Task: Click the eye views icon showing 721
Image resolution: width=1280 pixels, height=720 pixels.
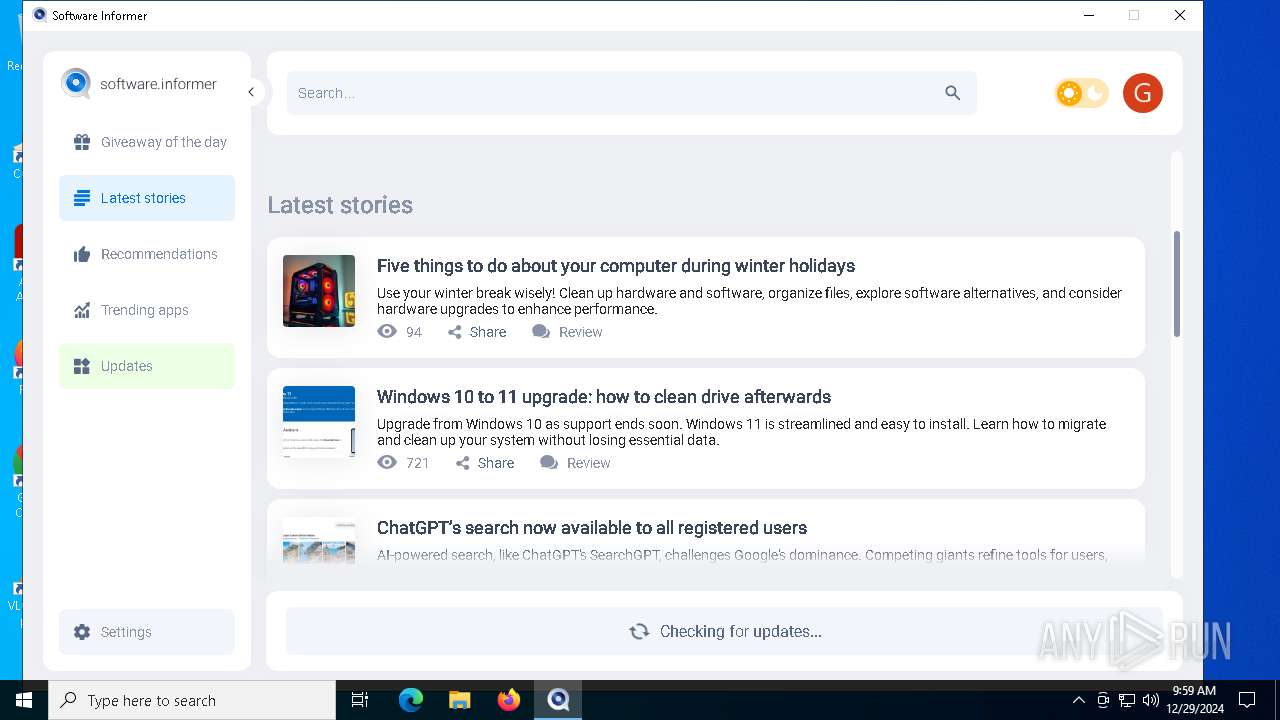Action: pyautogui.click(x=387, y=462)
